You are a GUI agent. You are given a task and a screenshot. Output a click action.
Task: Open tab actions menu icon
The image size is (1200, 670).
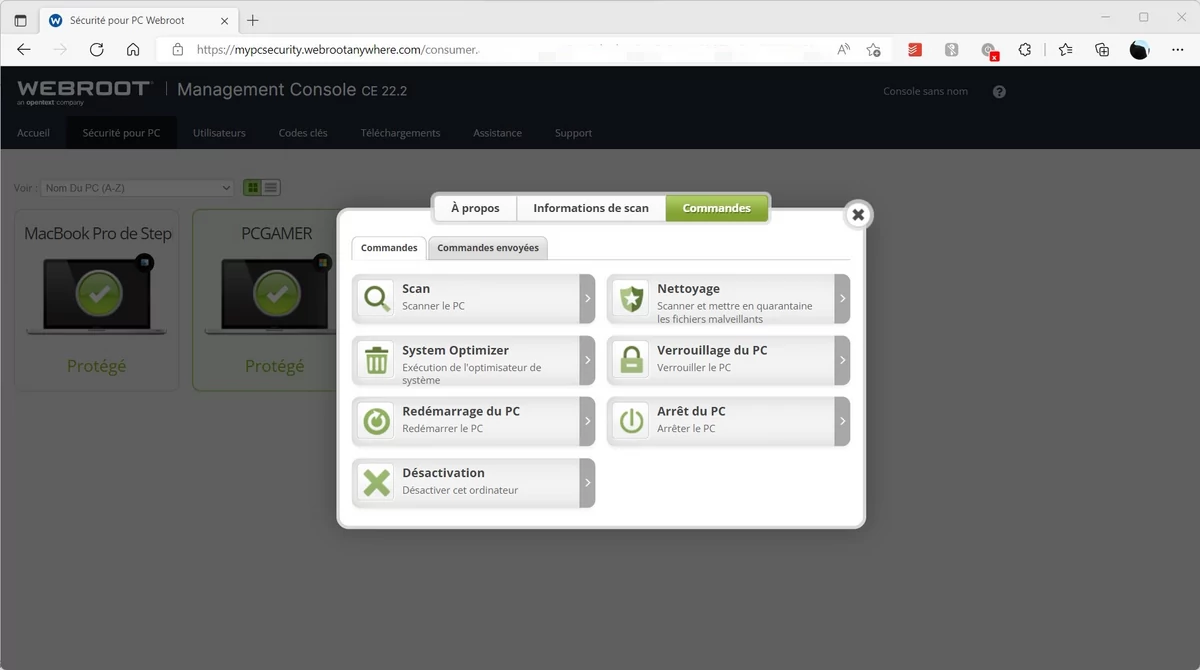tap(20, 20)
